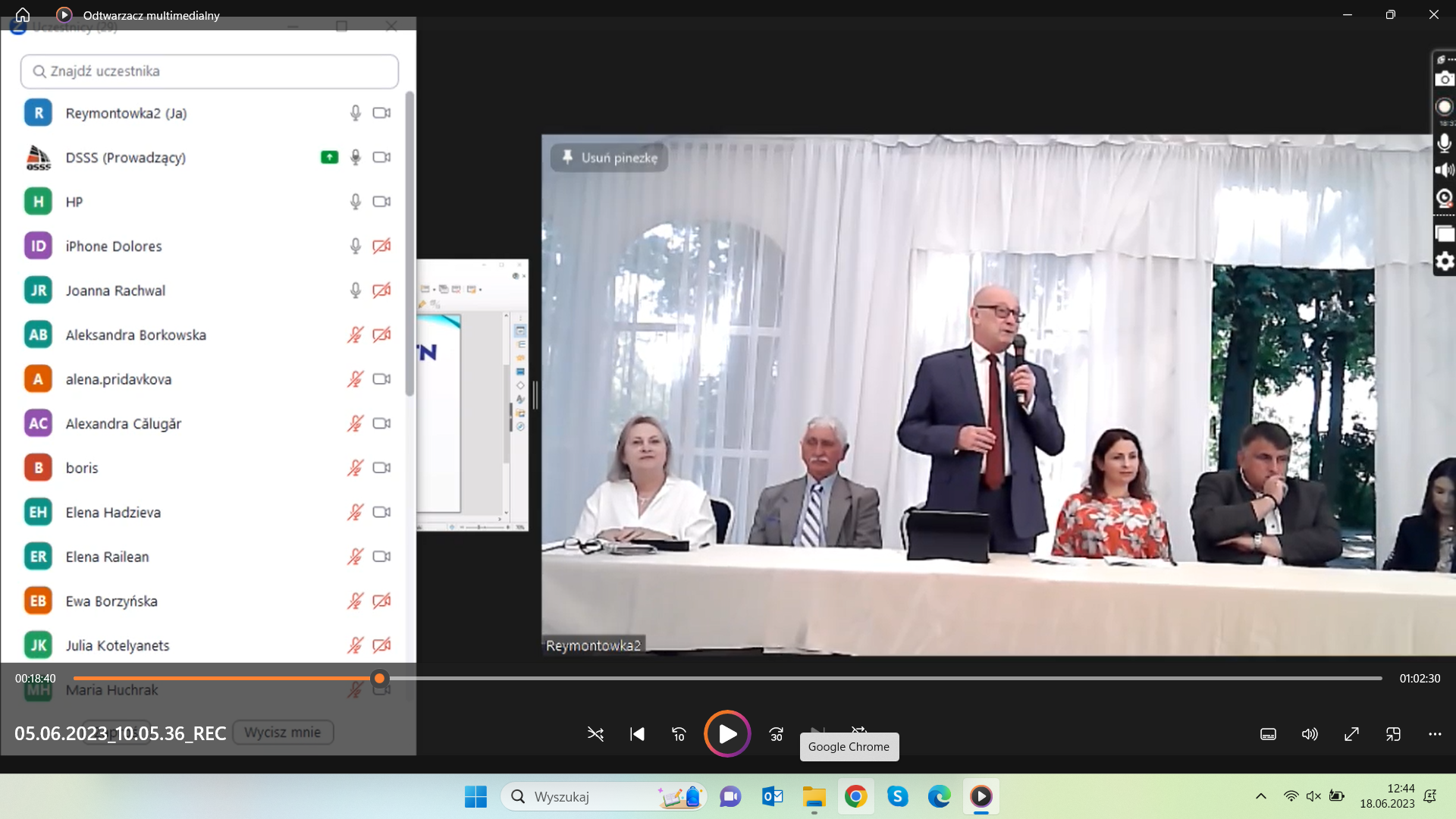
Task: Open Outlook from the taskbar
Action: [772, 796]
